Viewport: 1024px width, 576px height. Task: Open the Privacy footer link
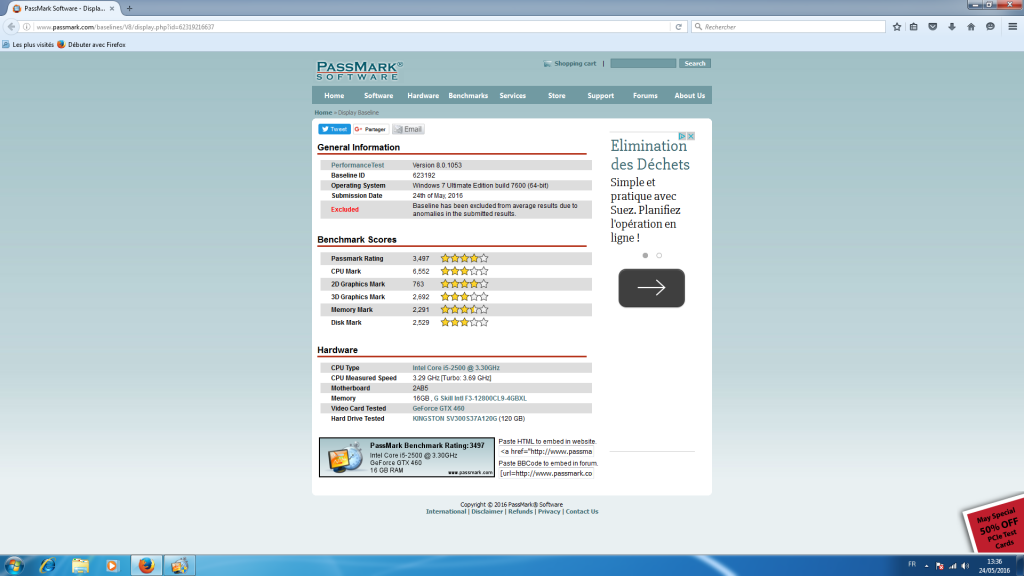tap(549, 511)
